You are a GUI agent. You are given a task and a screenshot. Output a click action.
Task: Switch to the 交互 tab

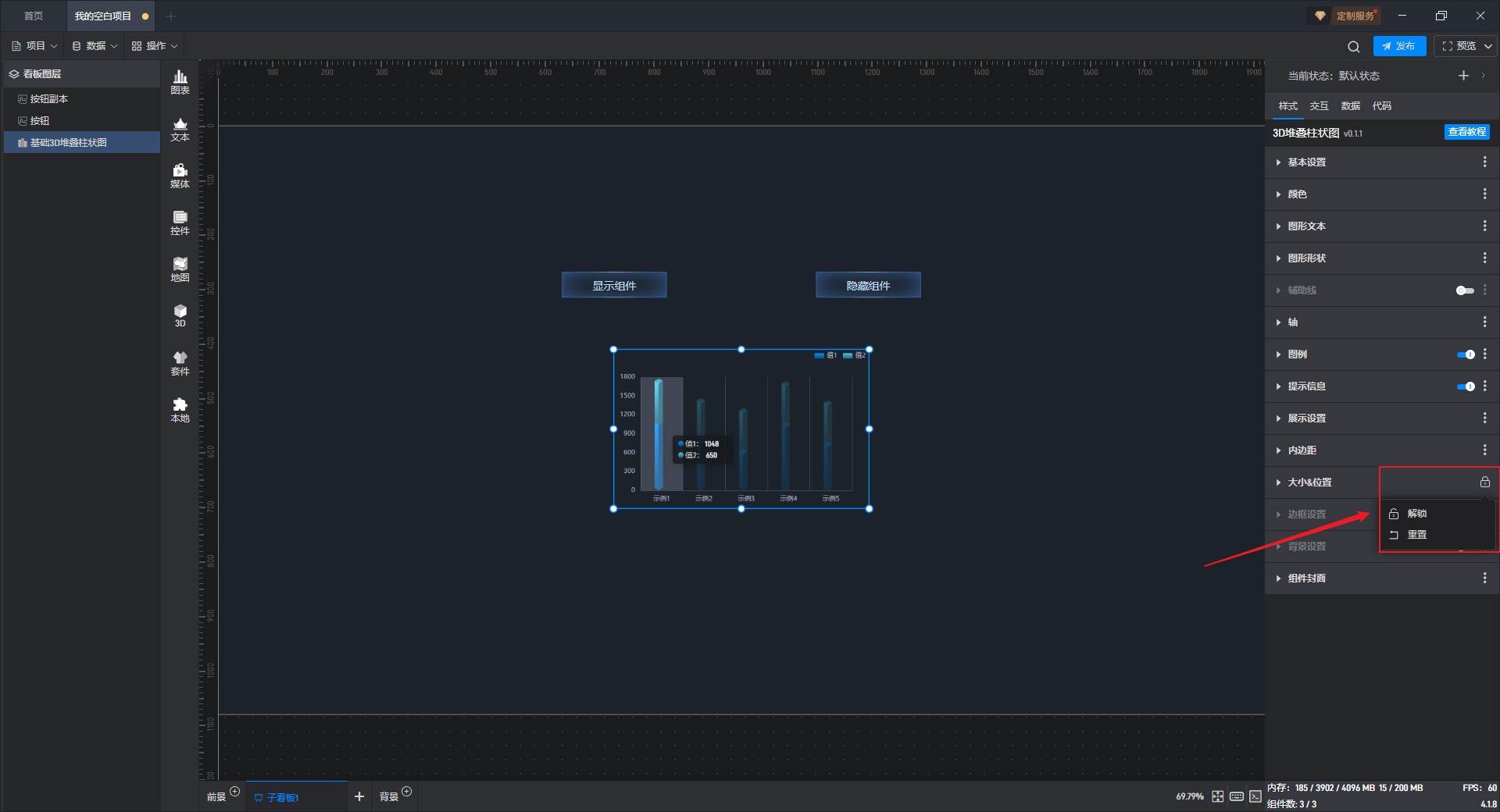[x=1319, y=106]
